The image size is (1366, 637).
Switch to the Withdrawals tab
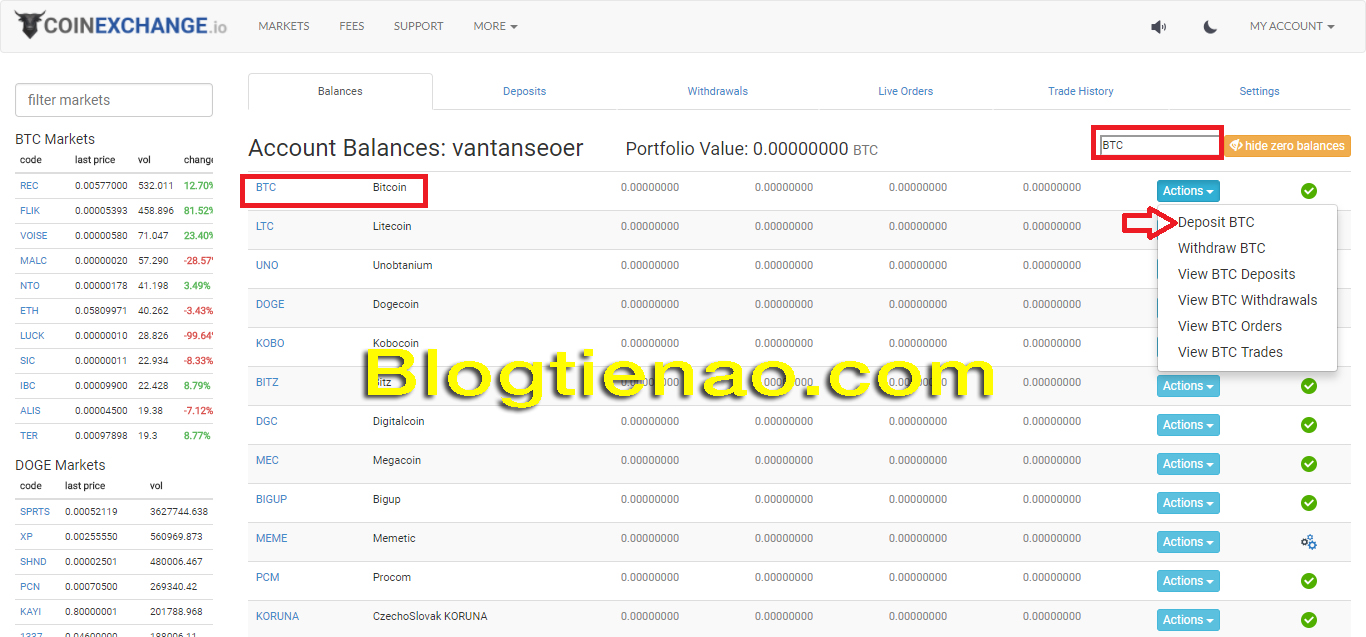click(717, 91)
